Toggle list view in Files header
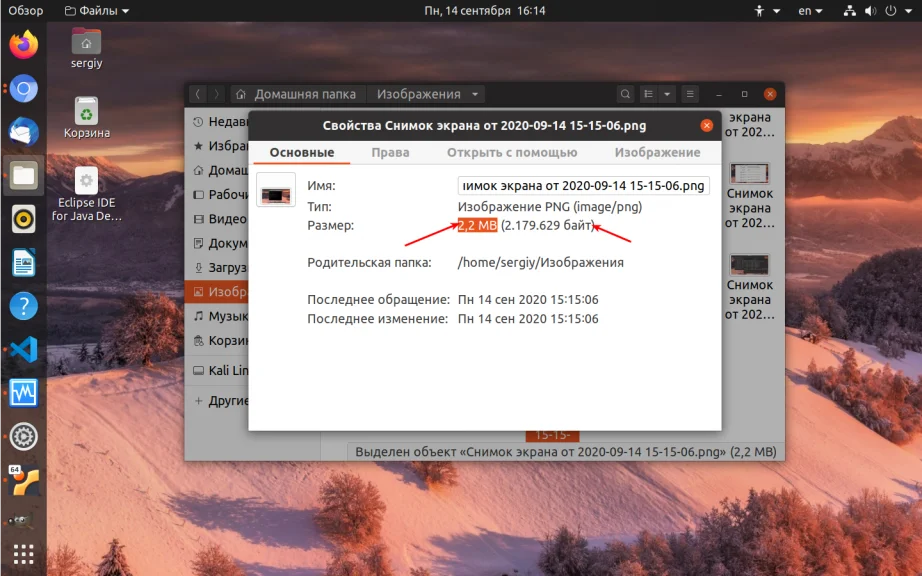The width and height of the screenshot is (922, 576). (x=649, y=94)
